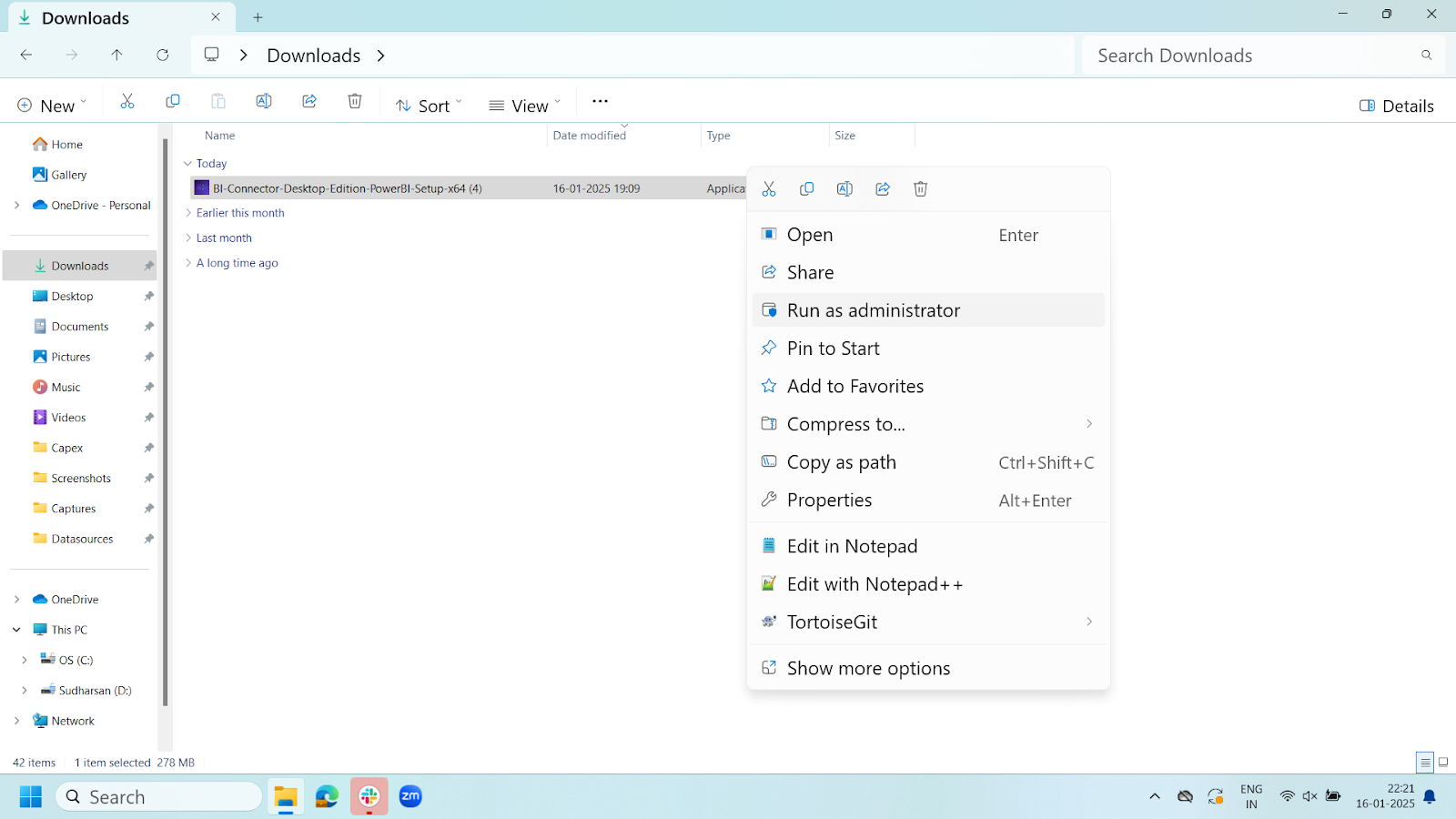This screenshot has height=819, width=1456.
Task: Sort by the Date modified column header
Action: pyautogui.click(x=590, y=136)
